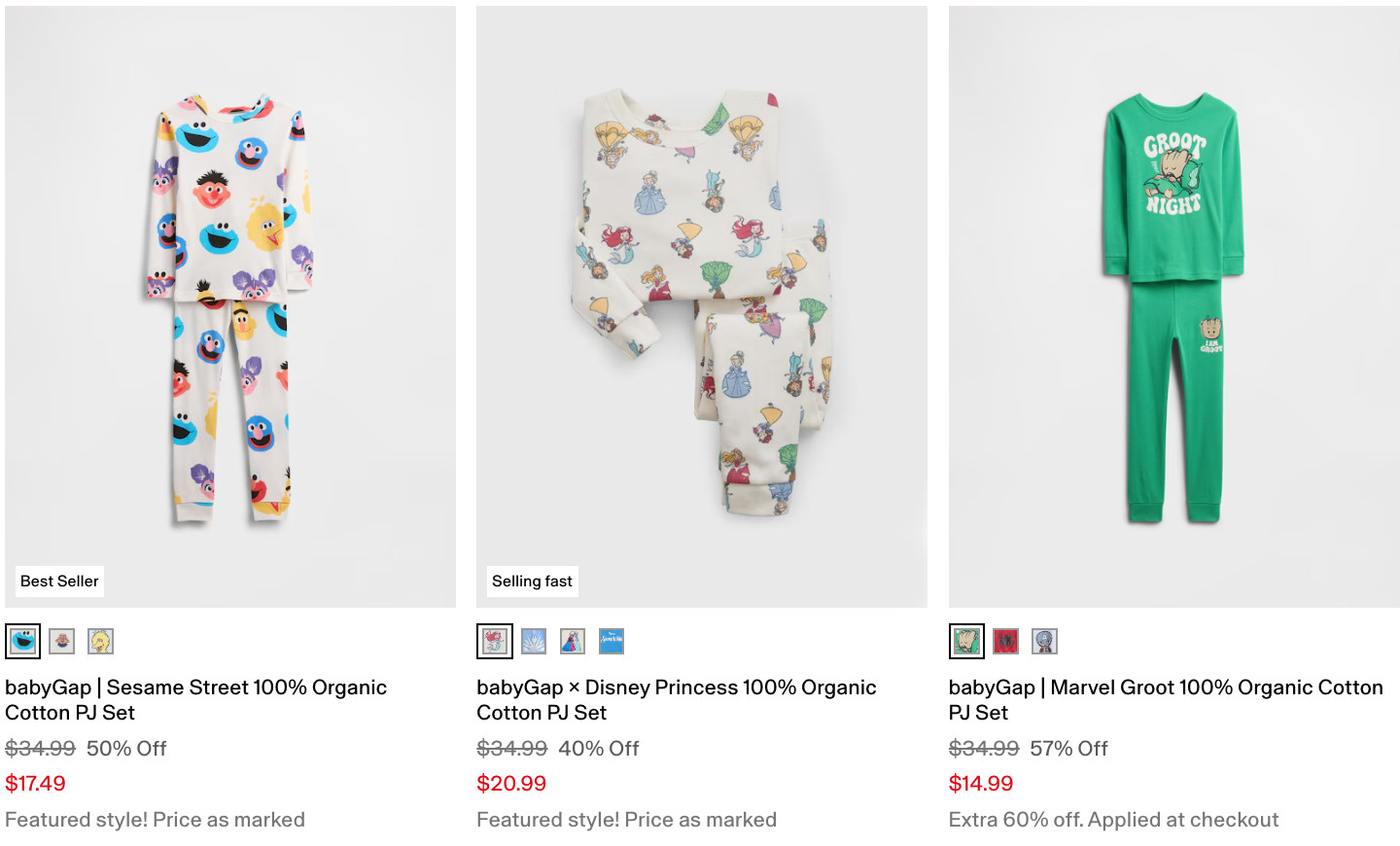This screenshot has height=846, width=1400.
Task: Select the Cookie Monster blue swatch
Action: (x=23, y=642)
